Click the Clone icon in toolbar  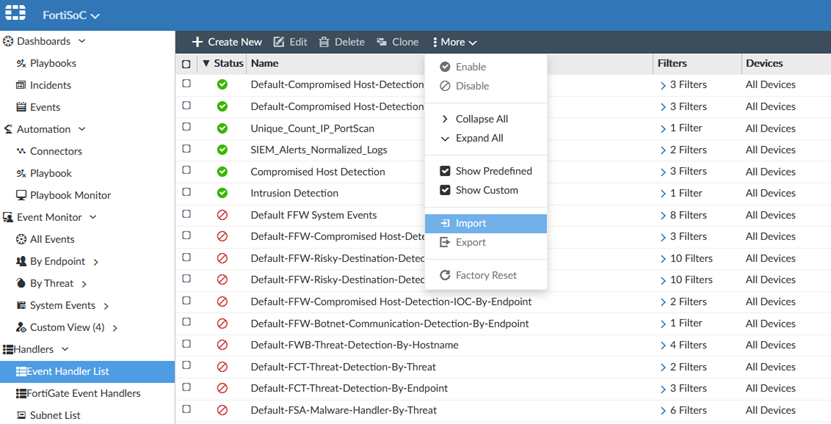click(x=382, y=42)
